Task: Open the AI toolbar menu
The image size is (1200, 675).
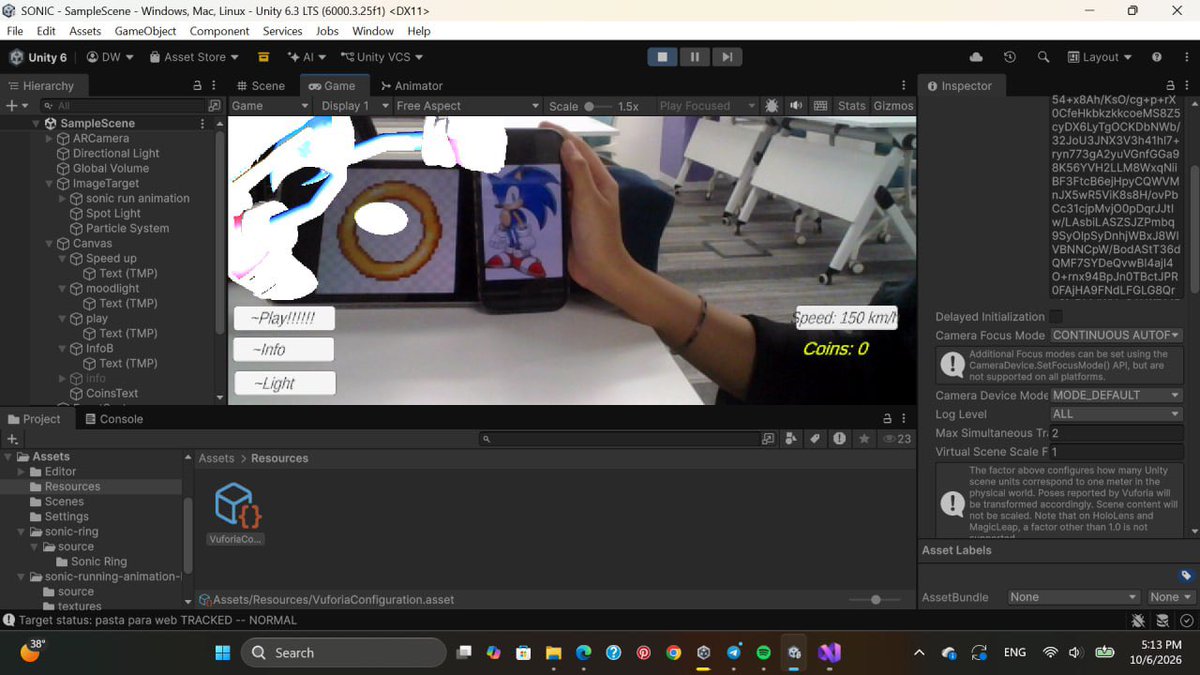Action: point(308,58)
